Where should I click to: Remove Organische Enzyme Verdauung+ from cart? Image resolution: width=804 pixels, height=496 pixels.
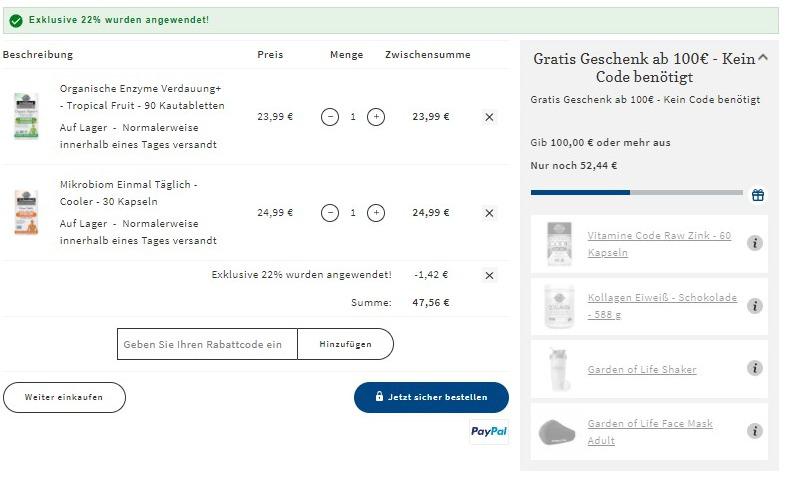tap(489, 117)
